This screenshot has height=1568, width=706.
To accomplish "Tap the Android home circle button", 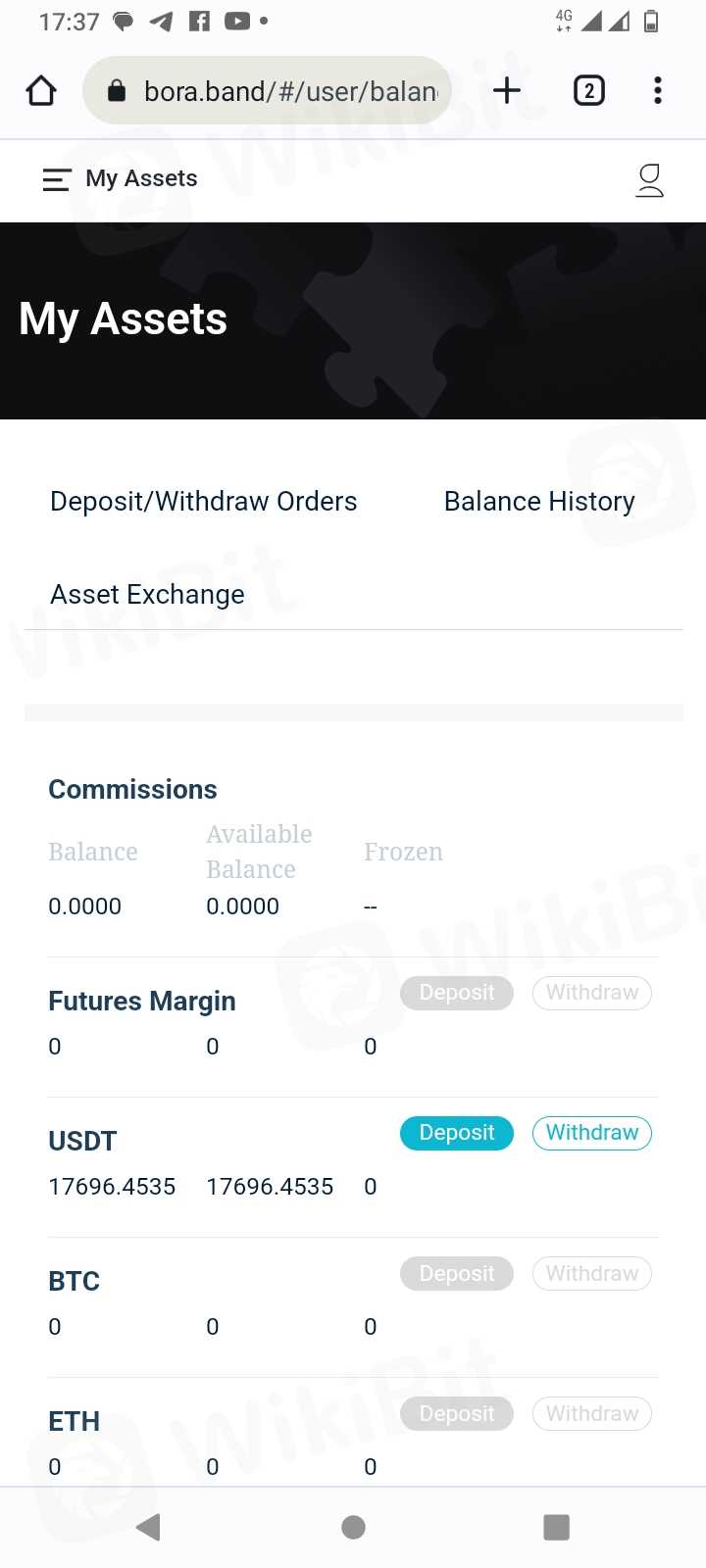I will [353, 1527].
